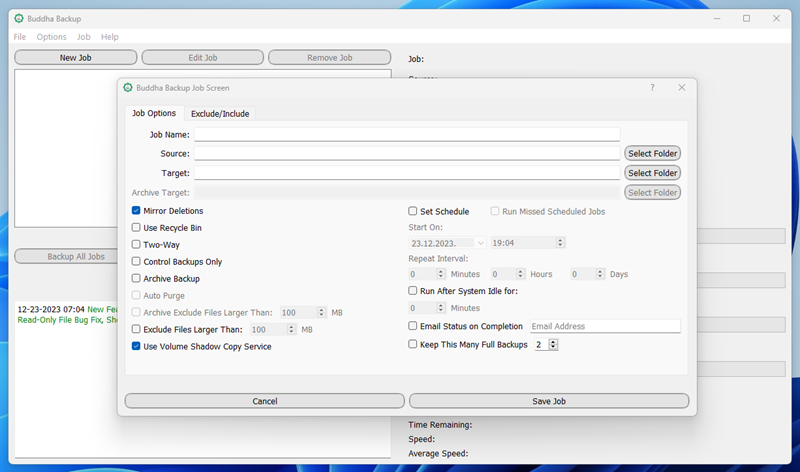Click the Buddha Backup Job Screen title icon

click(128, 88)
